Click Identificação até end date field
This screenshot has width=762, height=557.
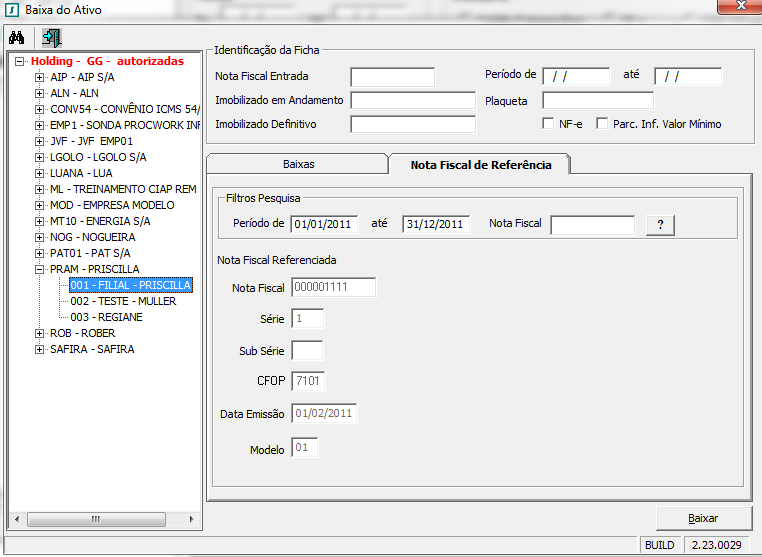click(688, 76)
